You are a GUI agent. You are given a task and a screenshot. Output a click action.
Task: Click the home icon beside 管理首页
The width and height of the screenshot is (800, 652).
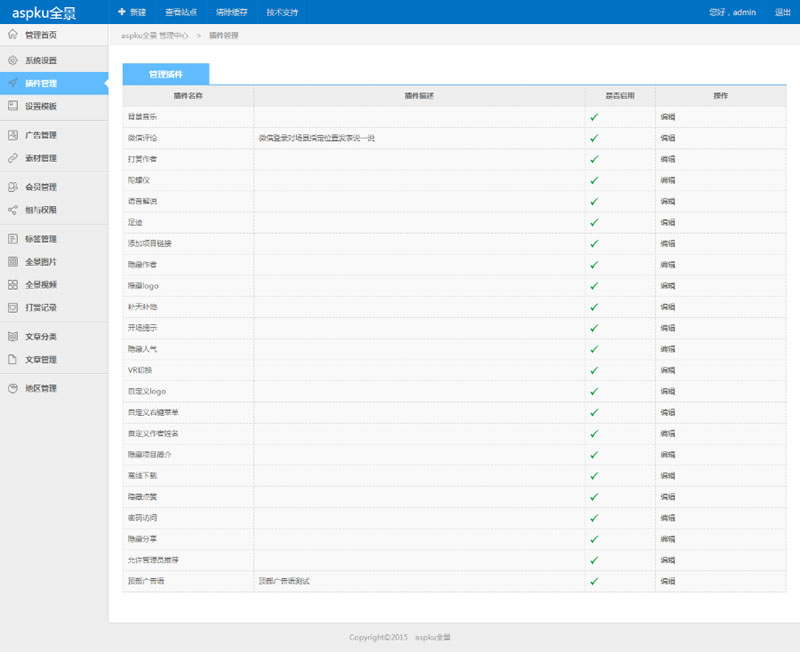pos(13,35)
